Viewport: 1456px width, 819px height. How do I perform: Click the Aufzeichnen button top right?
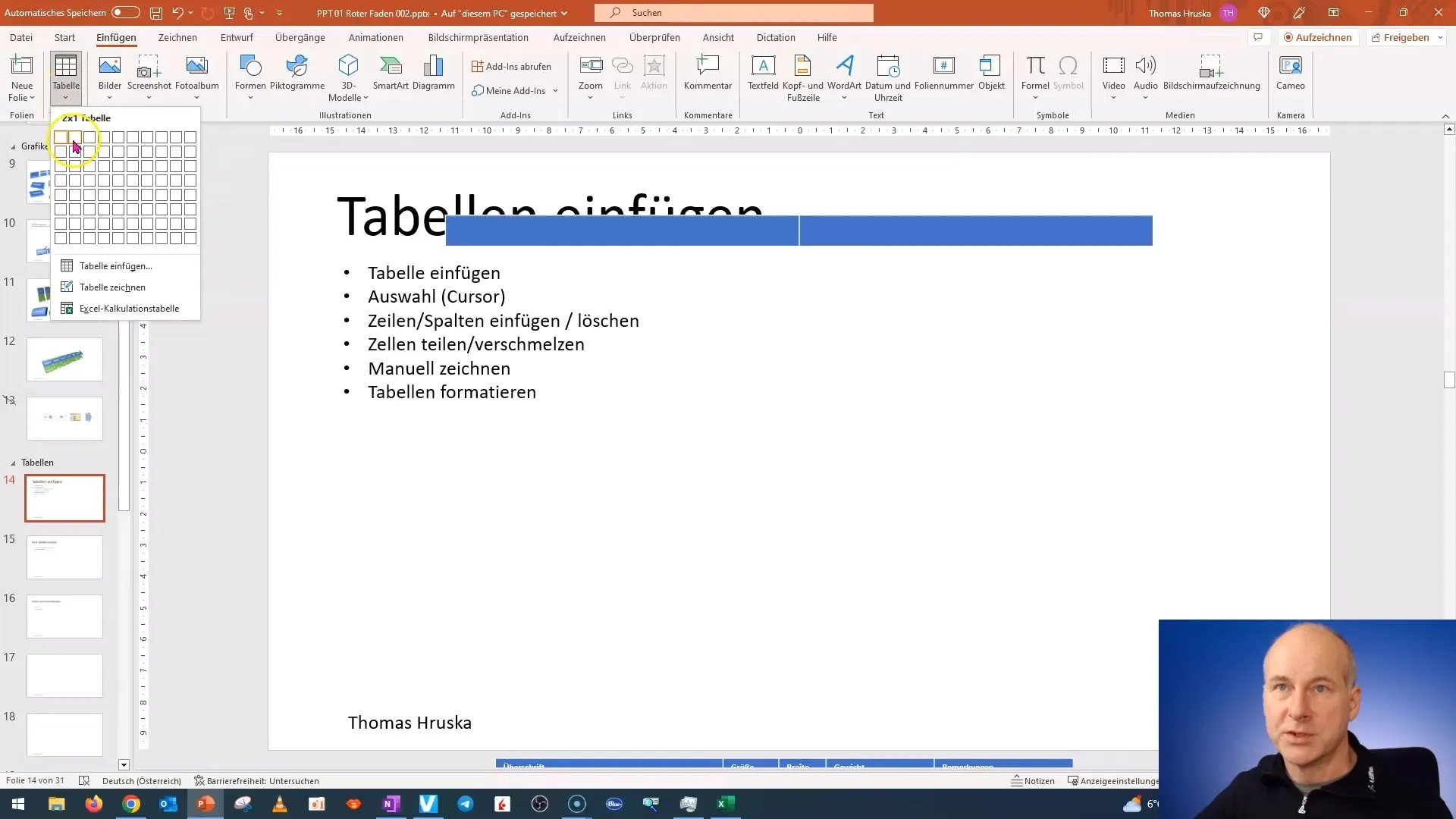[1318, 37]
